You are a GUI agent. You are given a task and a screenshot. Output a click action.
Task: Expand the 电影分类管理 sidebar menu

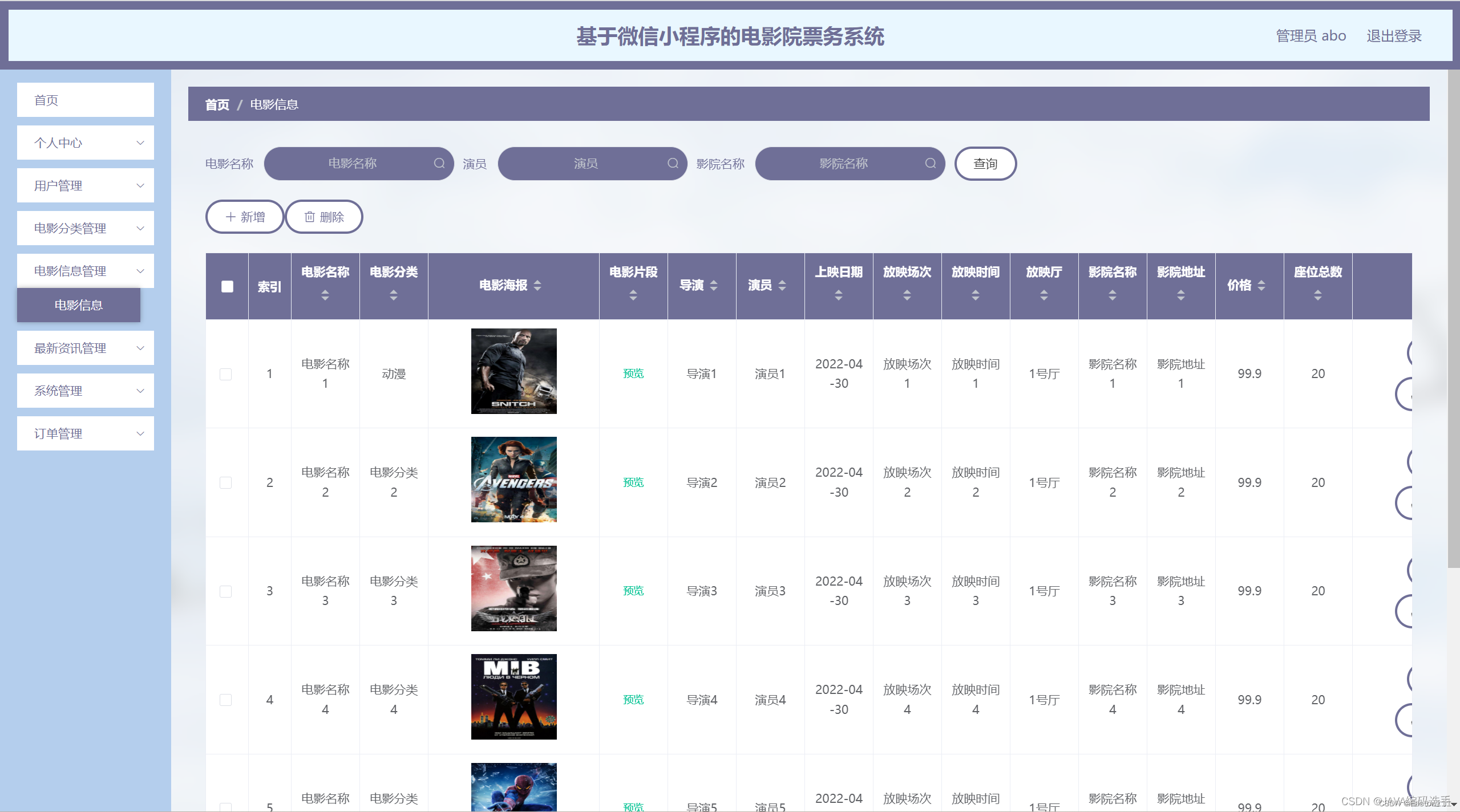86,228
